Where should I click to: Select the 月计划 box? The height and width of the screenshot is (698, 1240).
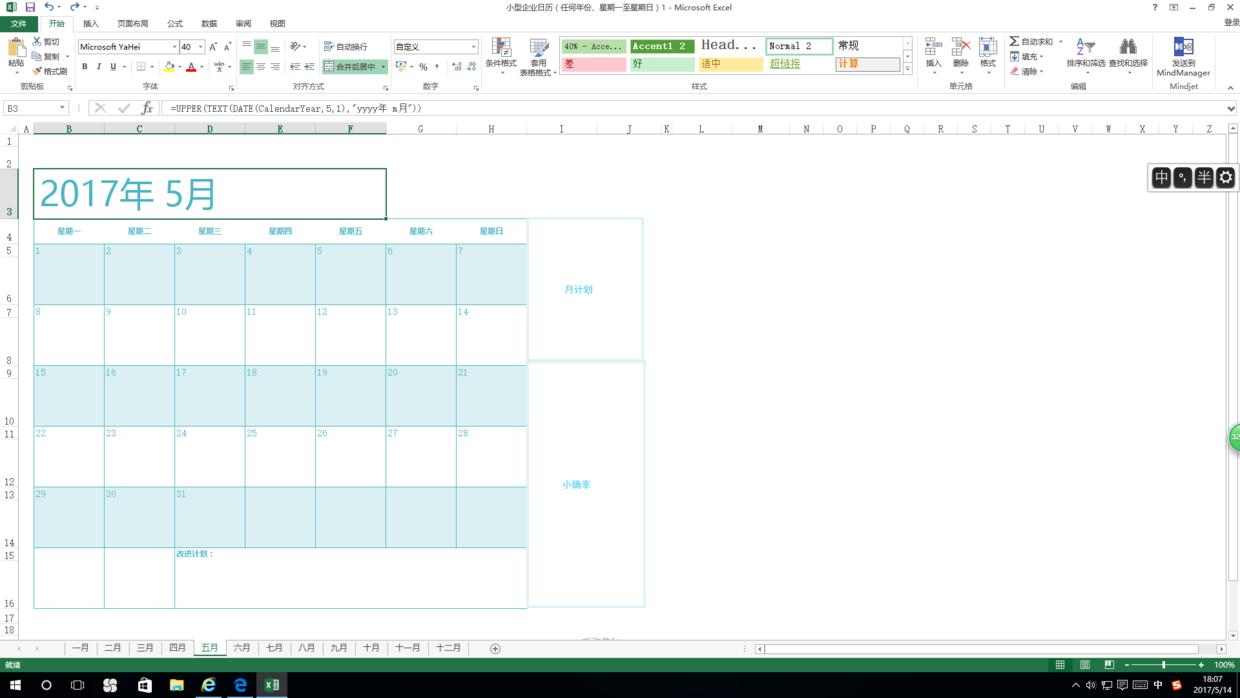point(585,289)
